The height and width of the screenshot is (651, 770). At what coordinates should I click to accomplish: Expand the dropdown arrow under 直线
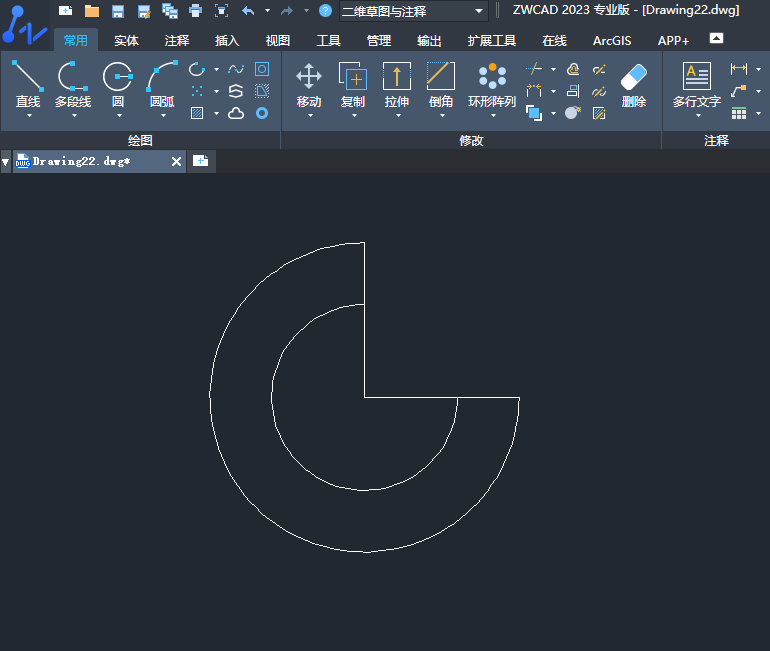(x=29, y=116)
